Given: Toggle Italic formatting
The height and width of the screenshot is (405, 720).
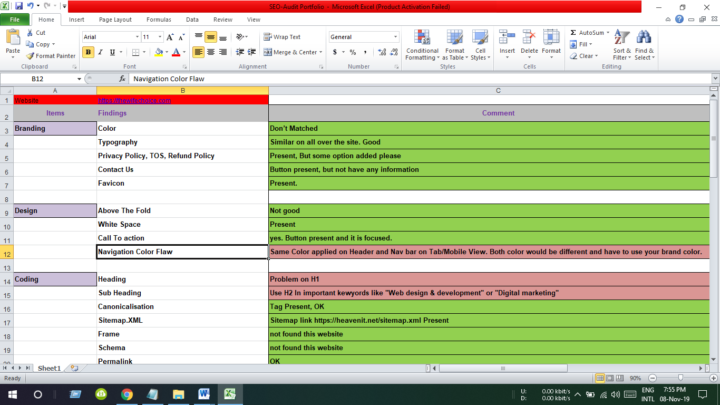Looking at the screenshot, I should coord(101,52).
